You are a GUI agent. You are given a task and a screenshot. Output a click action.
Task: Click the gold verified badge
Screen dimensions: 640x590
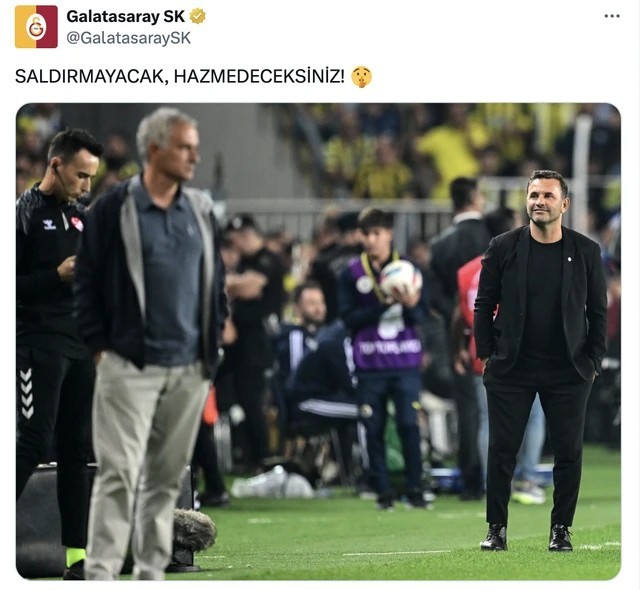[198, 16]
